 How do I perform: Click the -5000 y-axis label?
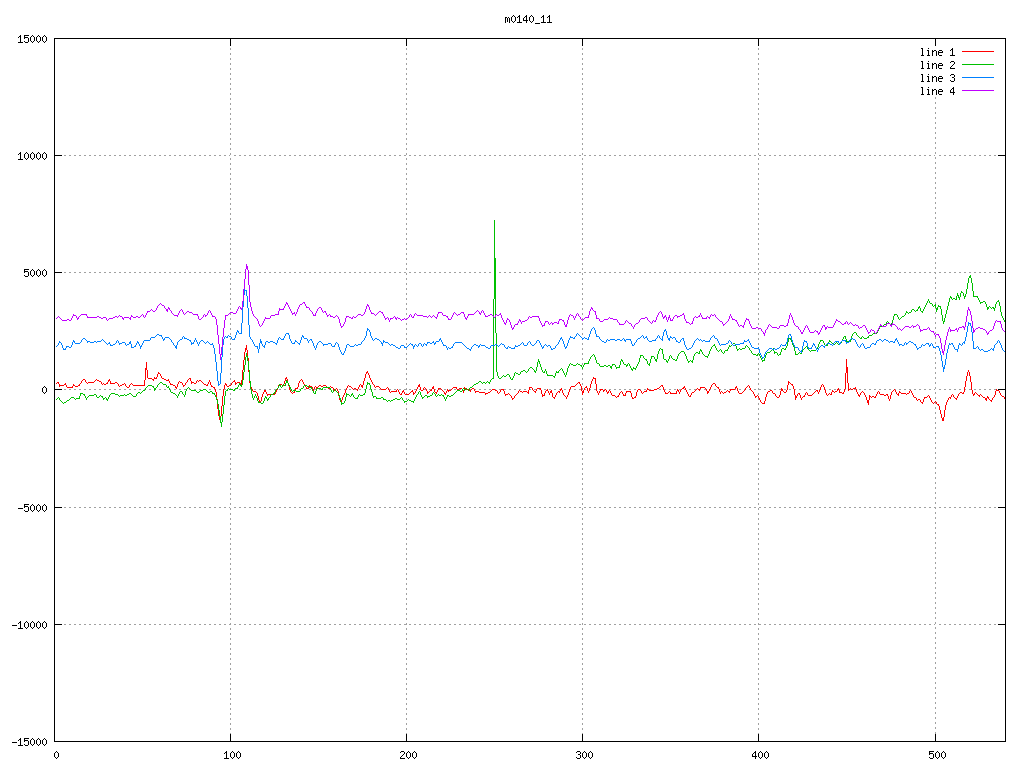point(32,508)
